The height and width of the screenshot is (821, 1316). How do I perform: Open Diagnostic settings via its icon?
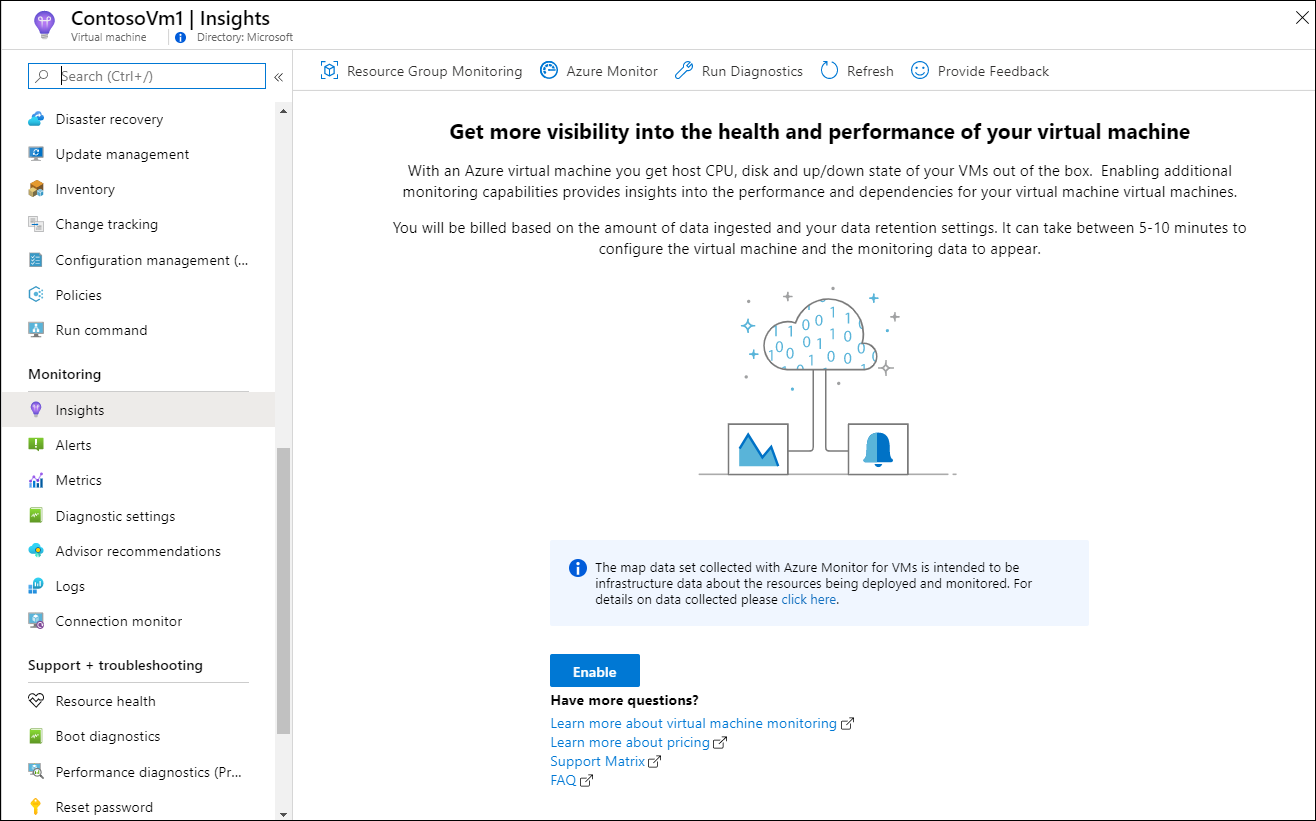(x=36, y=515)
